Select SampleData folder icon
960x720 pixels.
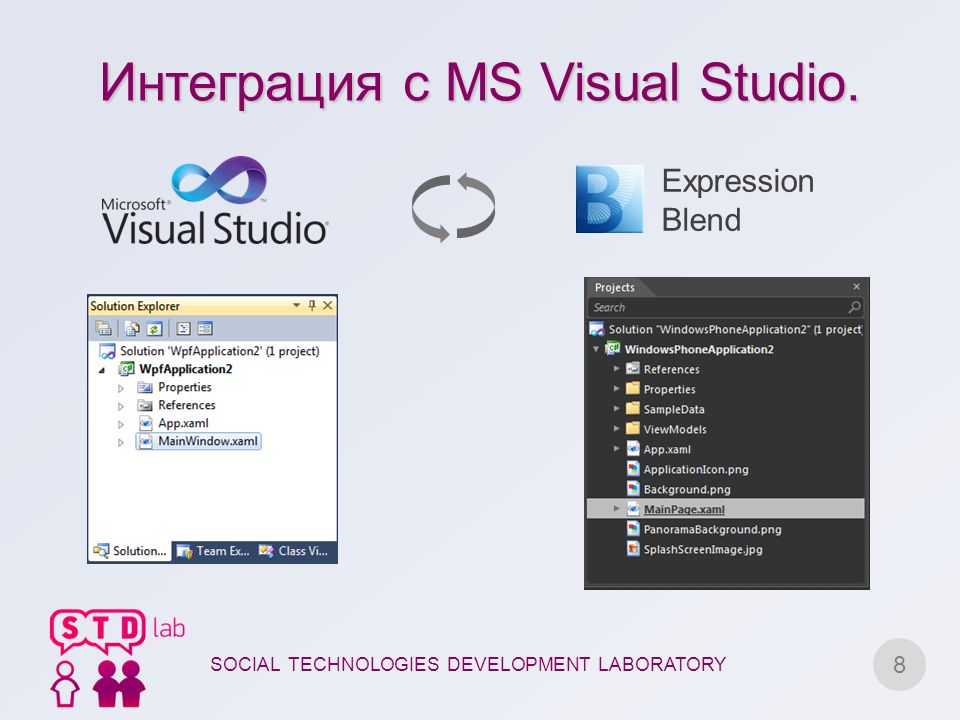click(633, 408)
